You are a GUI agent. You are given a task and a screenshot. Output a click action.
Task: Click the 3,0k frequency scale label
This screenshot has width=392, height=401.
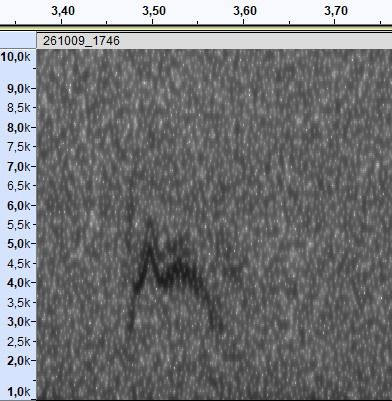19,322
